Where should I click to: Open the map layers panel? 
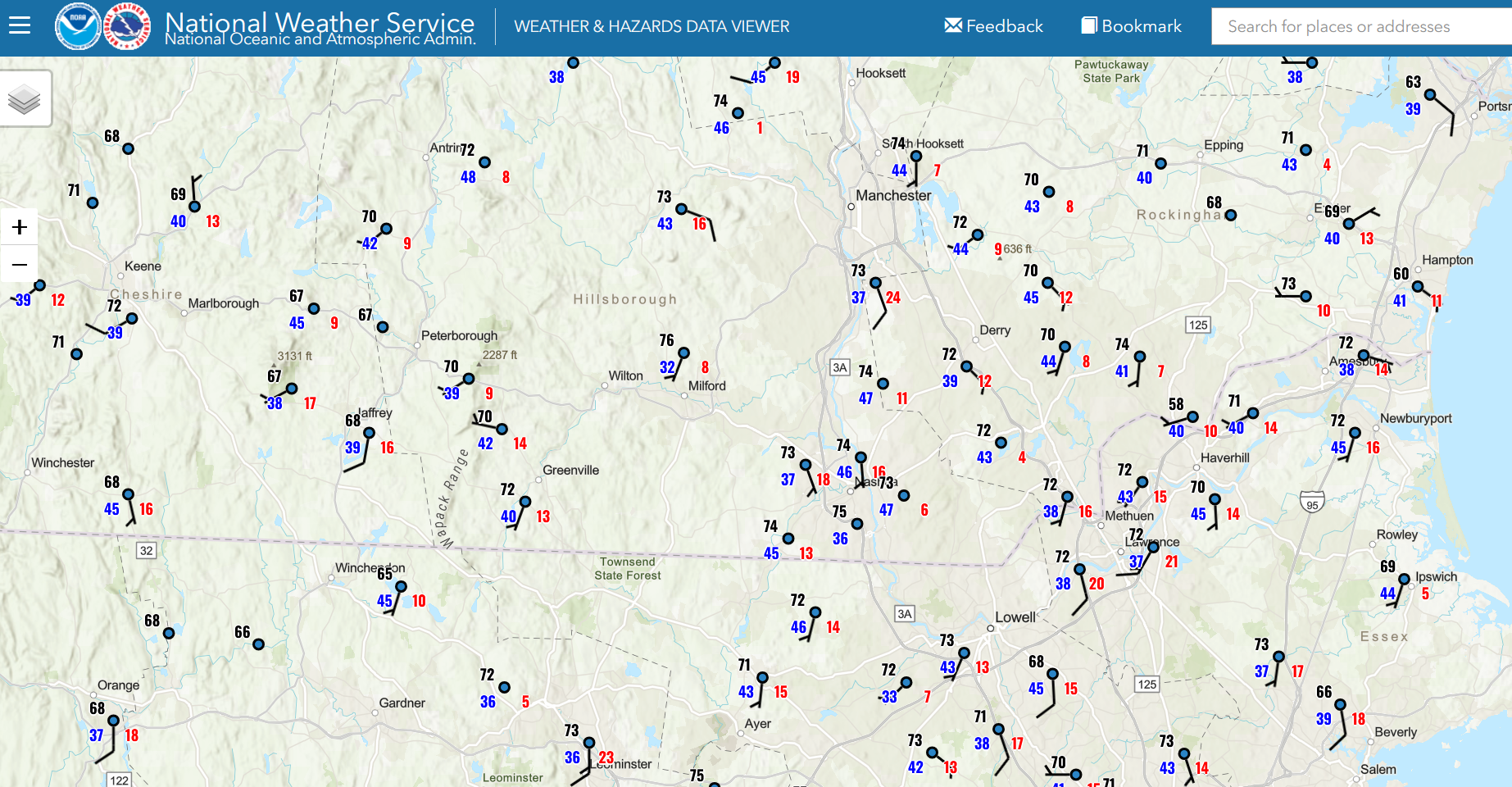(x=25, y=99)
